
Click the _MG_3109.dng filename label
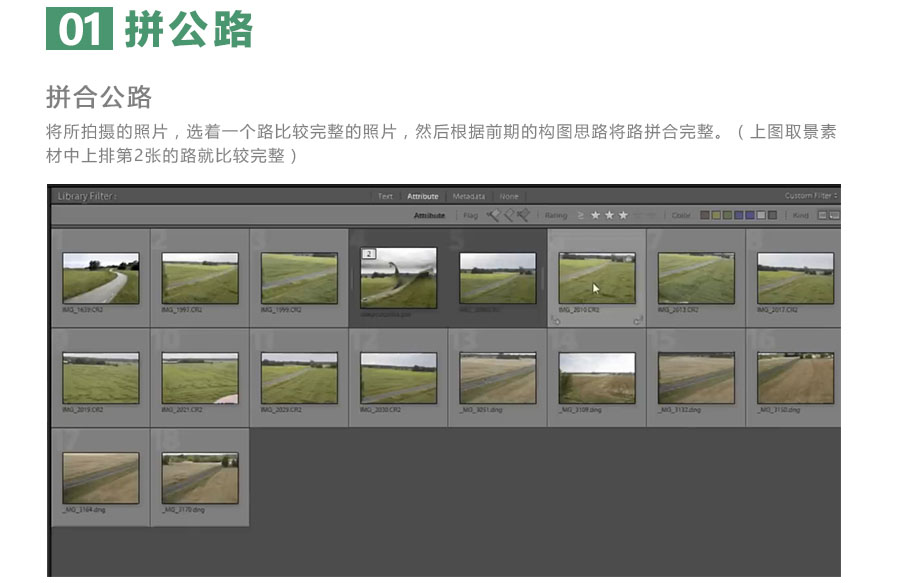pos(580,410)
